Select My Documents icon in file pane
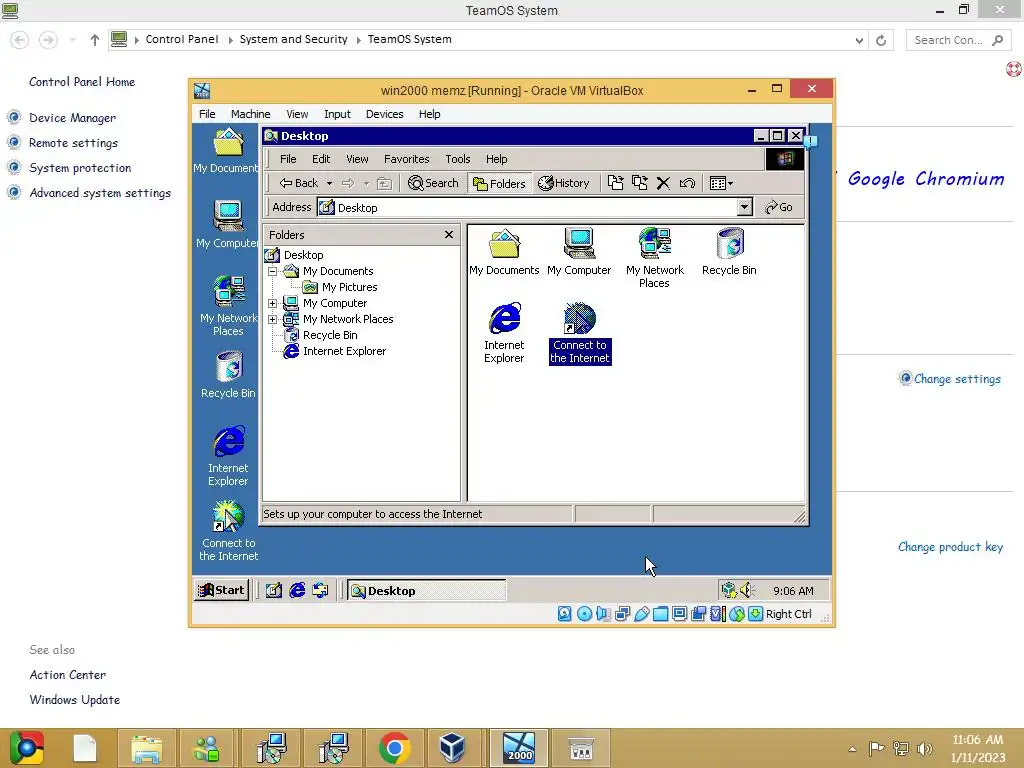 tap(504, 252)
